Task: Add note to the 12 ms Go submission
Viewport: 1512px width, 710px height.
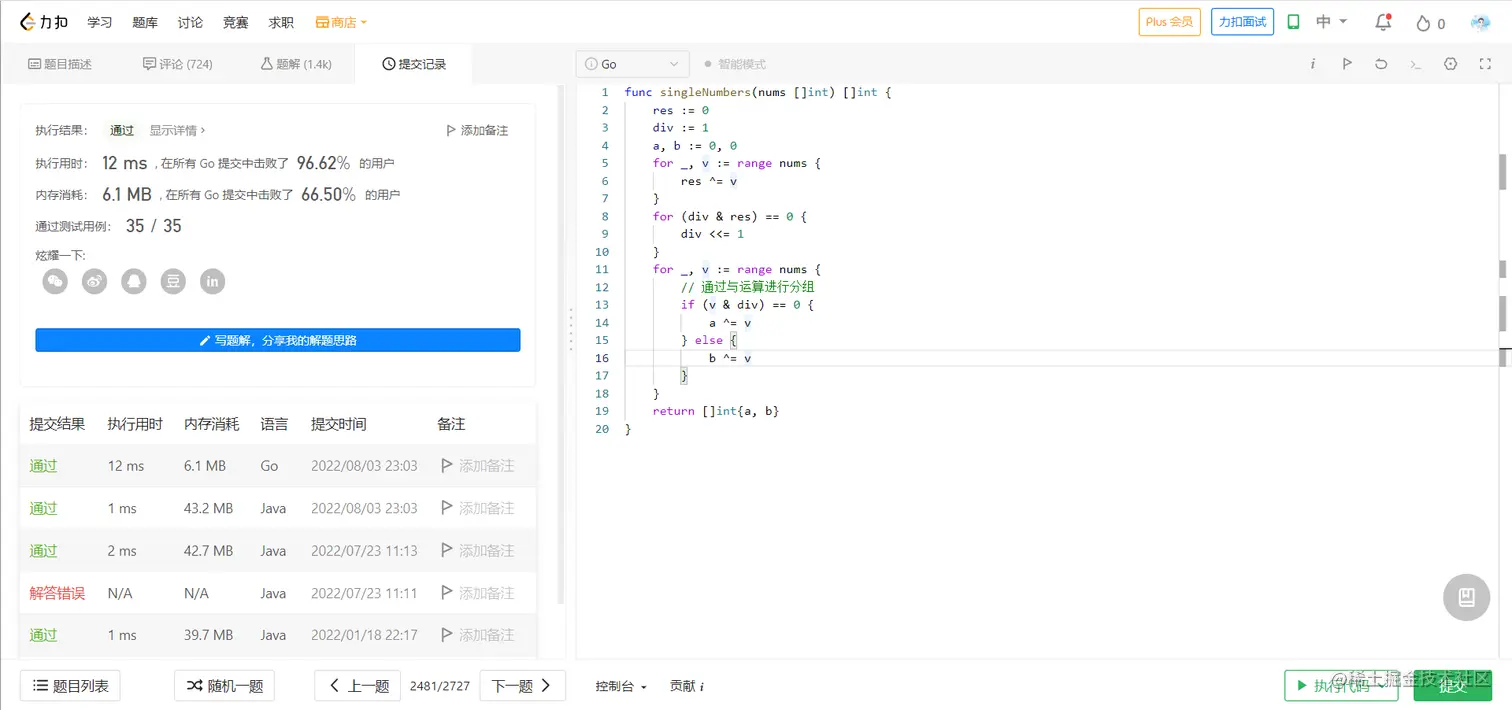Action: (478, 466)
